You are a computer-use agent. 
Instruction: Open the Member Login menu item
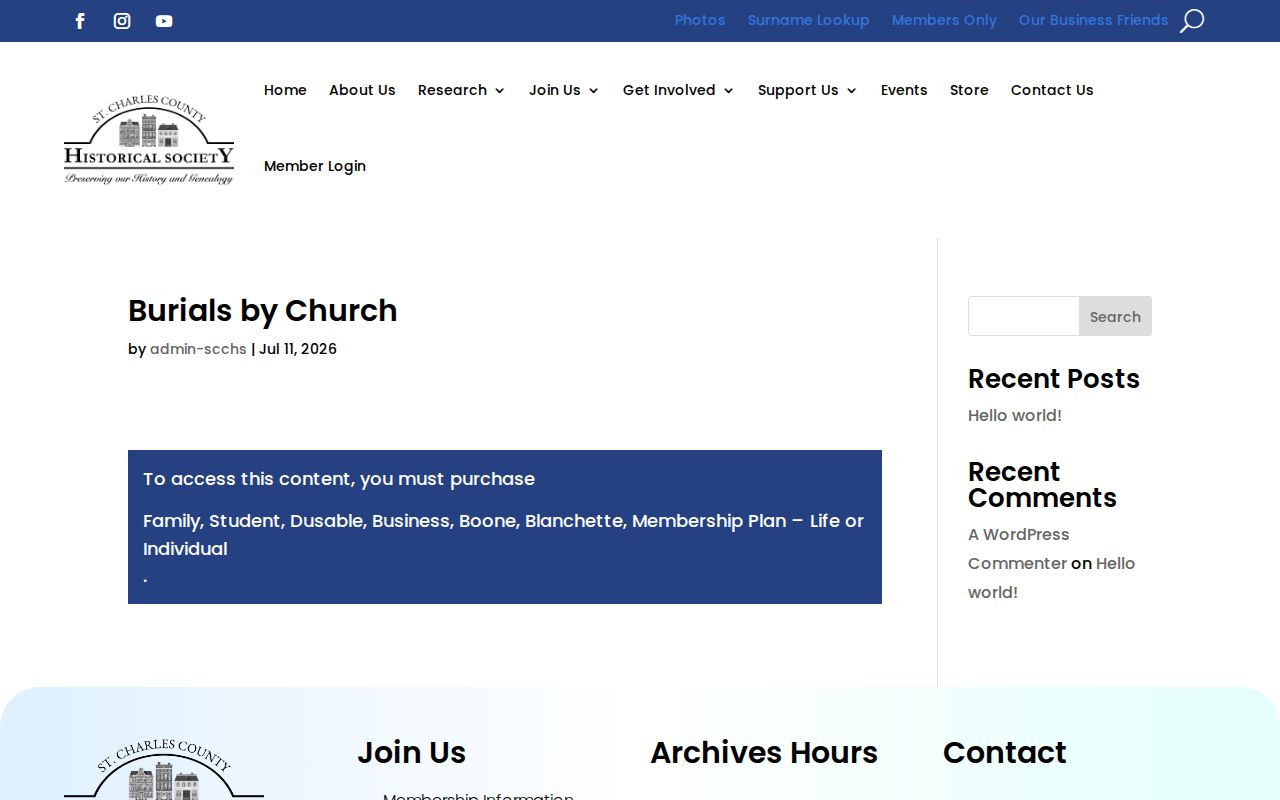(315, 166)
